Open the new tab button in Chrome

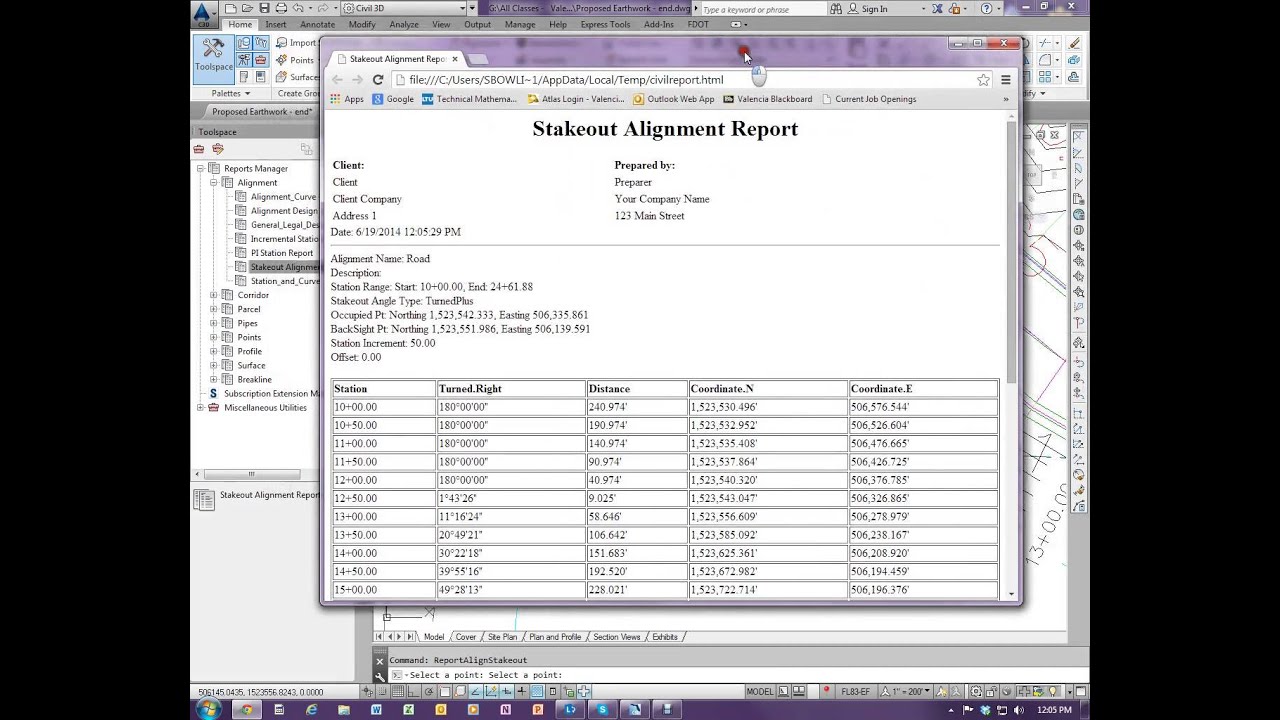(x=478, y=59)
